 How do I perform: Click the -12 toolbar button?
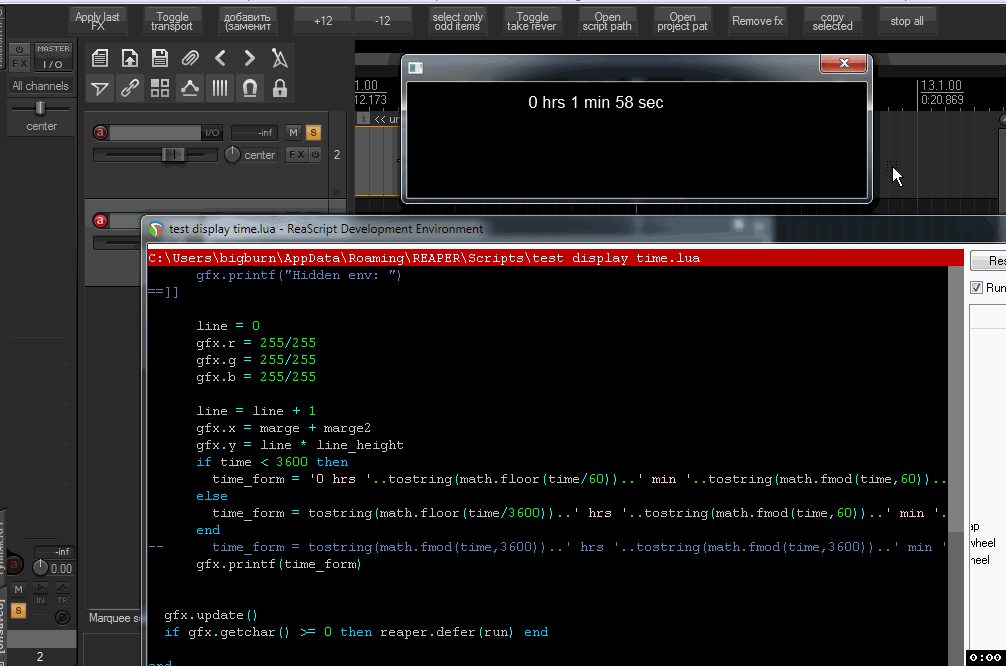point(382,21)
